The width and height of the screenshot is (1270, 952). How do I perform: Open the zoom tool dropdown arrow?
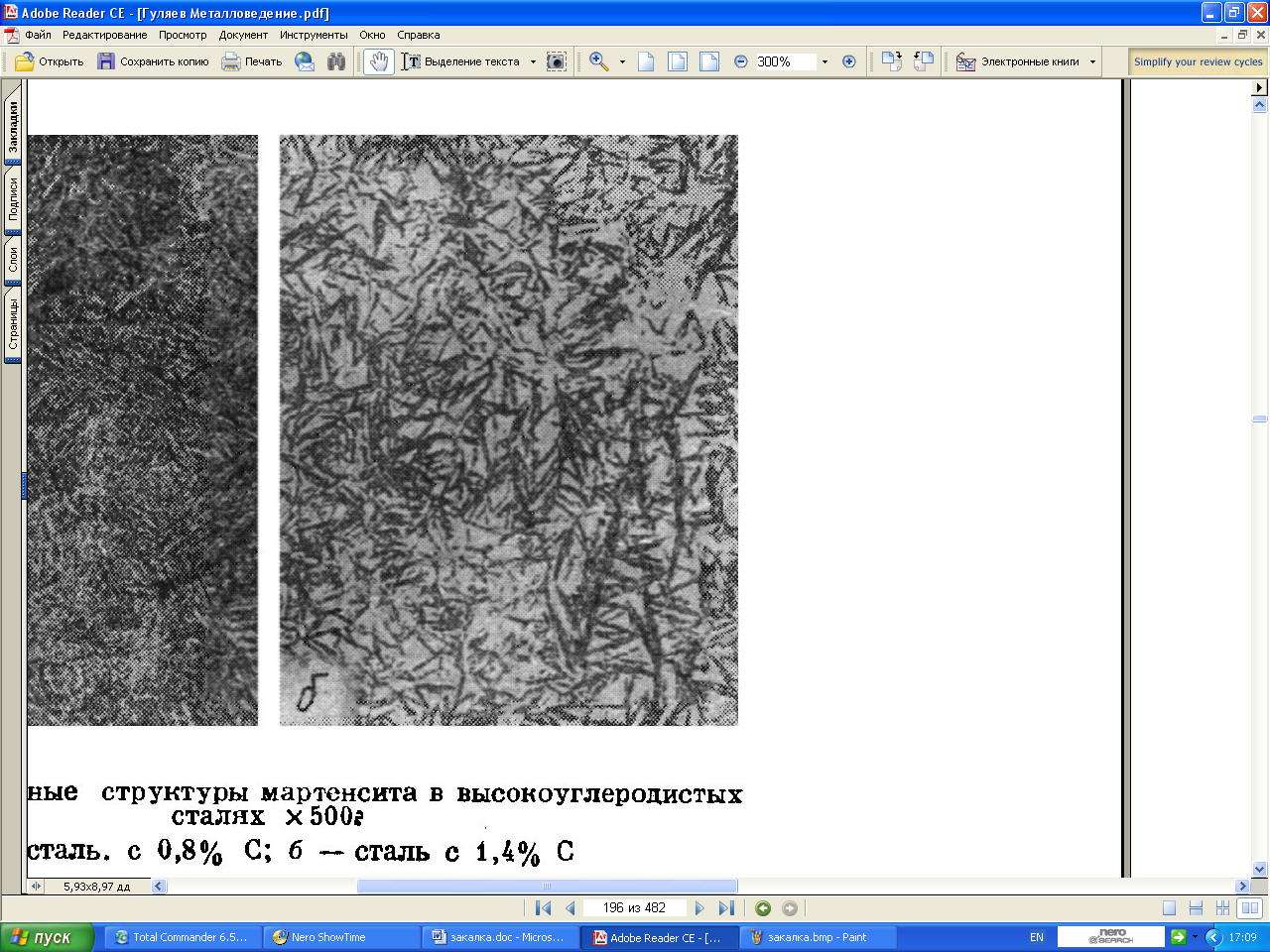[622, 61]
